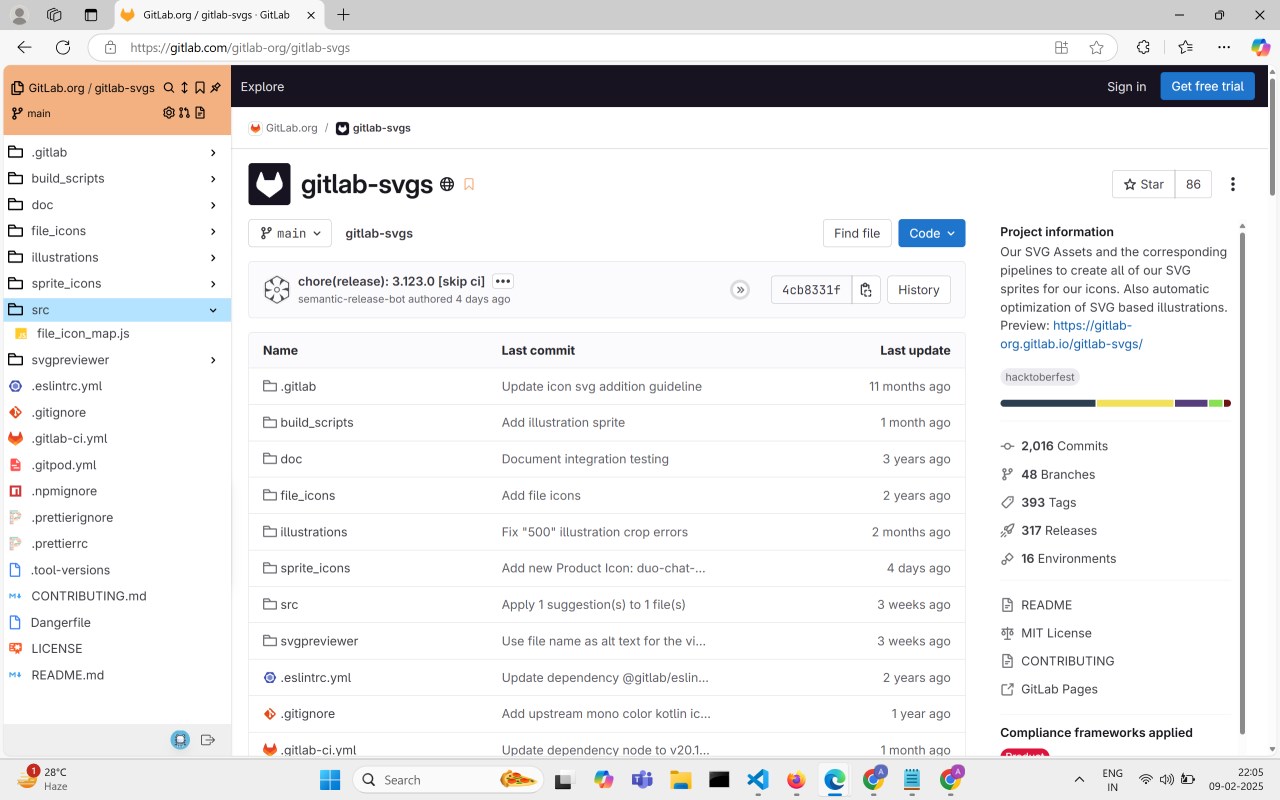The image size is (1280, 800).
Task: Expand the .gitlab folder in sidebar tree
Action: [x=213, y=152]
